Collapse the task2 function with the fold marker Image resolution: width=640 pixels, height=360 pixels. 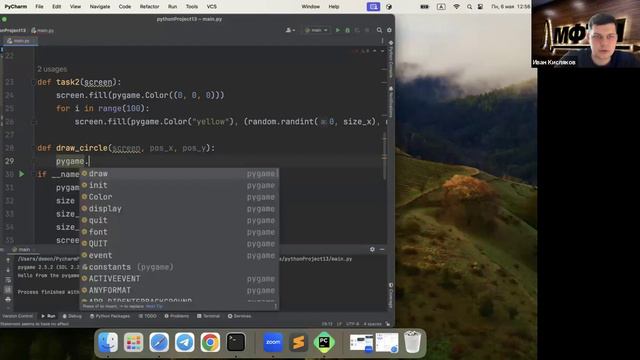[x=34, y=82]
